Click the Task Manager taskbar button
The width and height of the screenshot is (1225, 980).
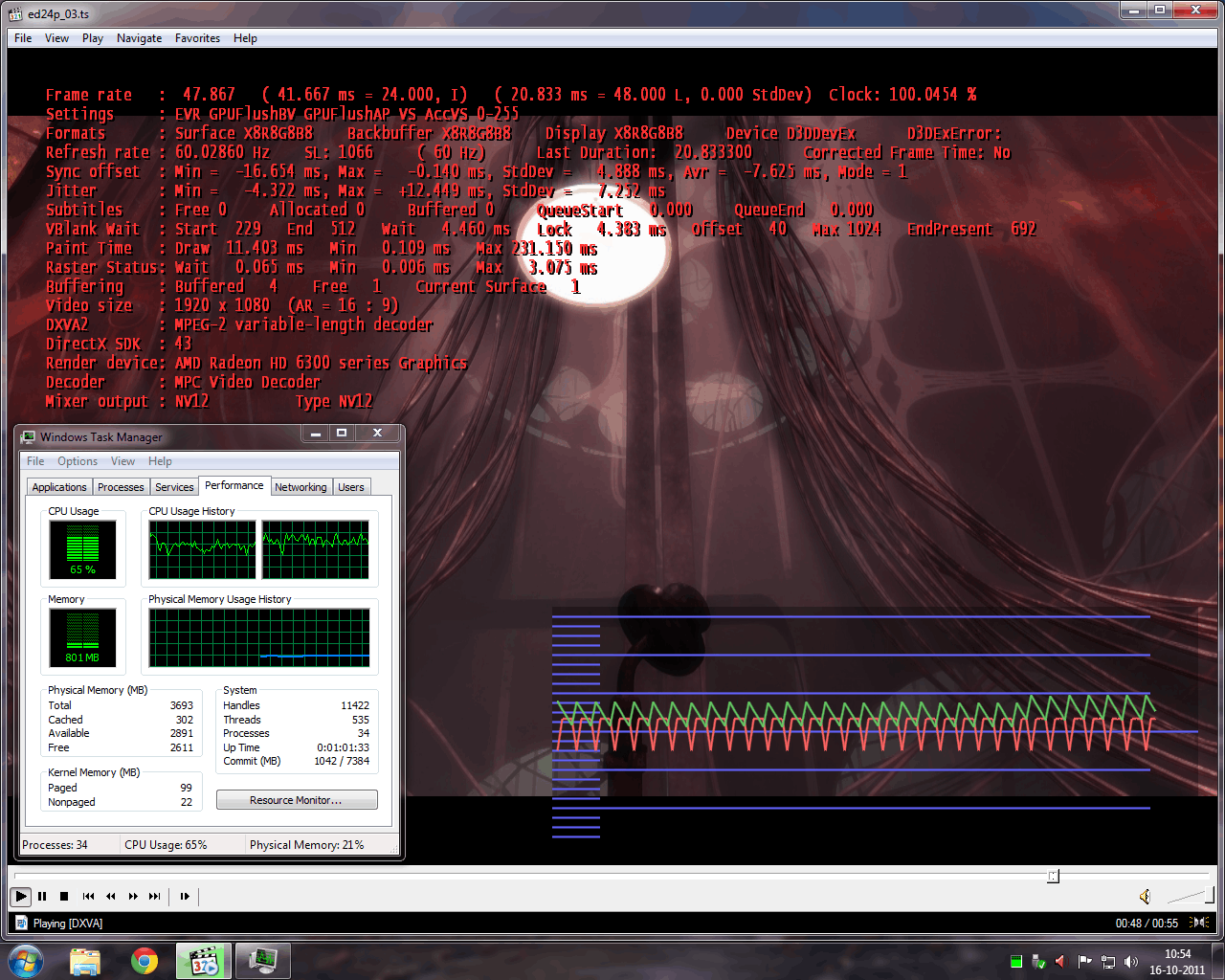click(263, 961)
